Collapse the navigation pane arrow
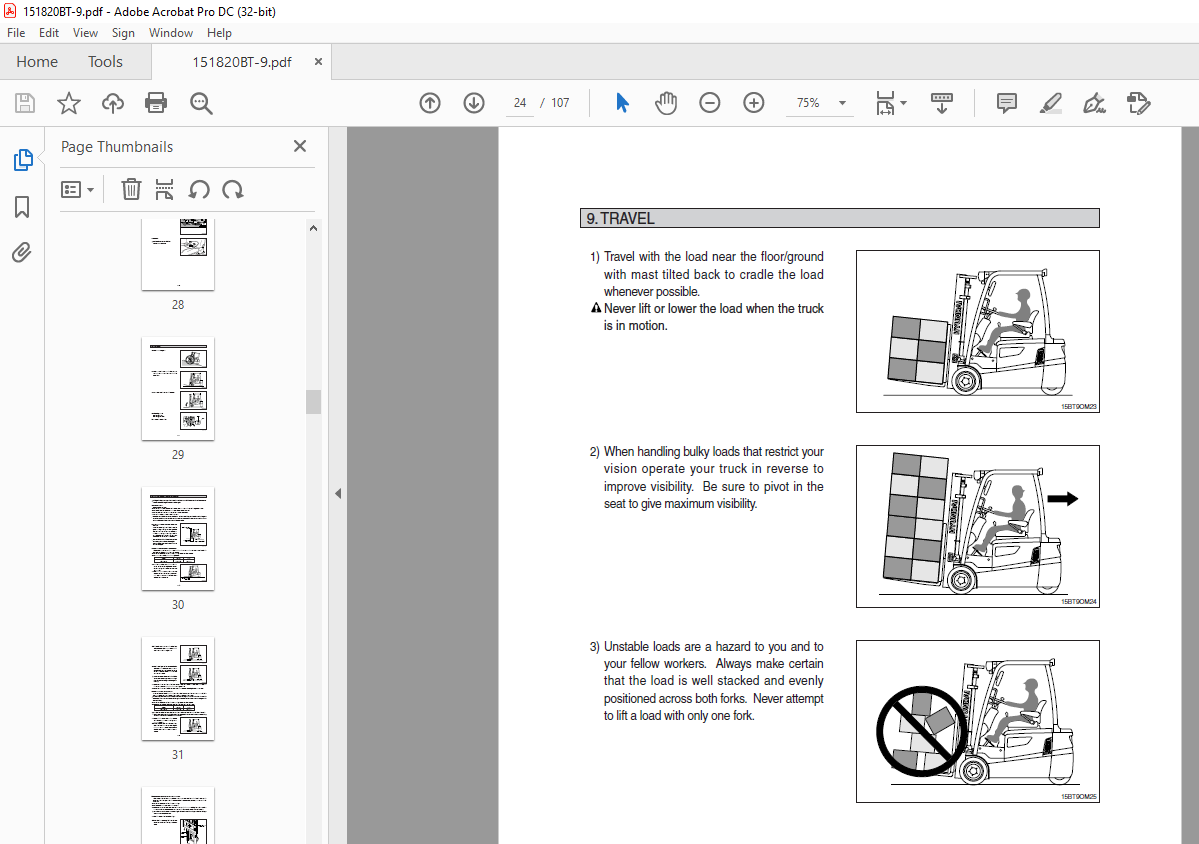The image size is (1199, 844). (x=338, y=493)
